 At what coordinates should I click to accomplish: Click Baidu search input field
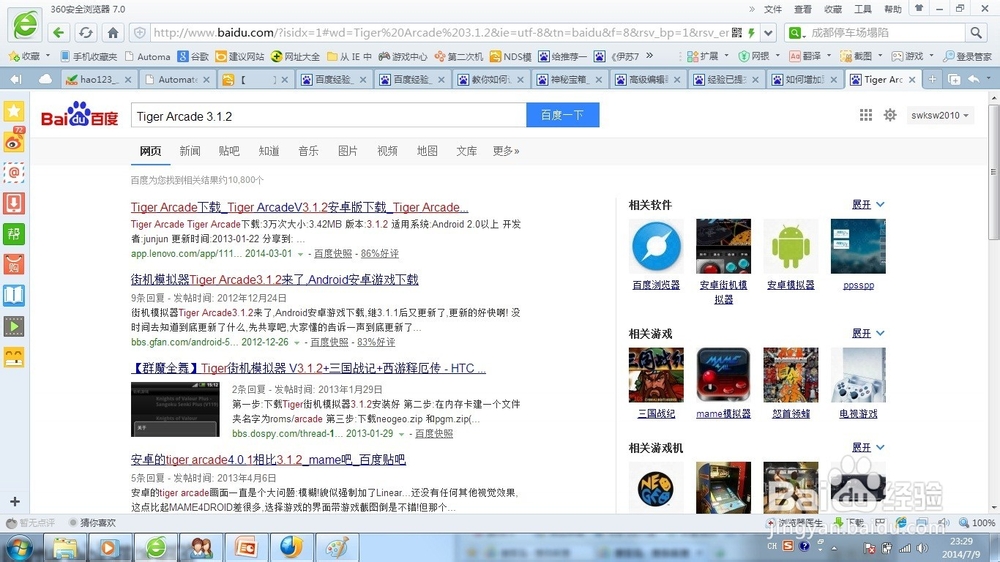coord(328,115)
